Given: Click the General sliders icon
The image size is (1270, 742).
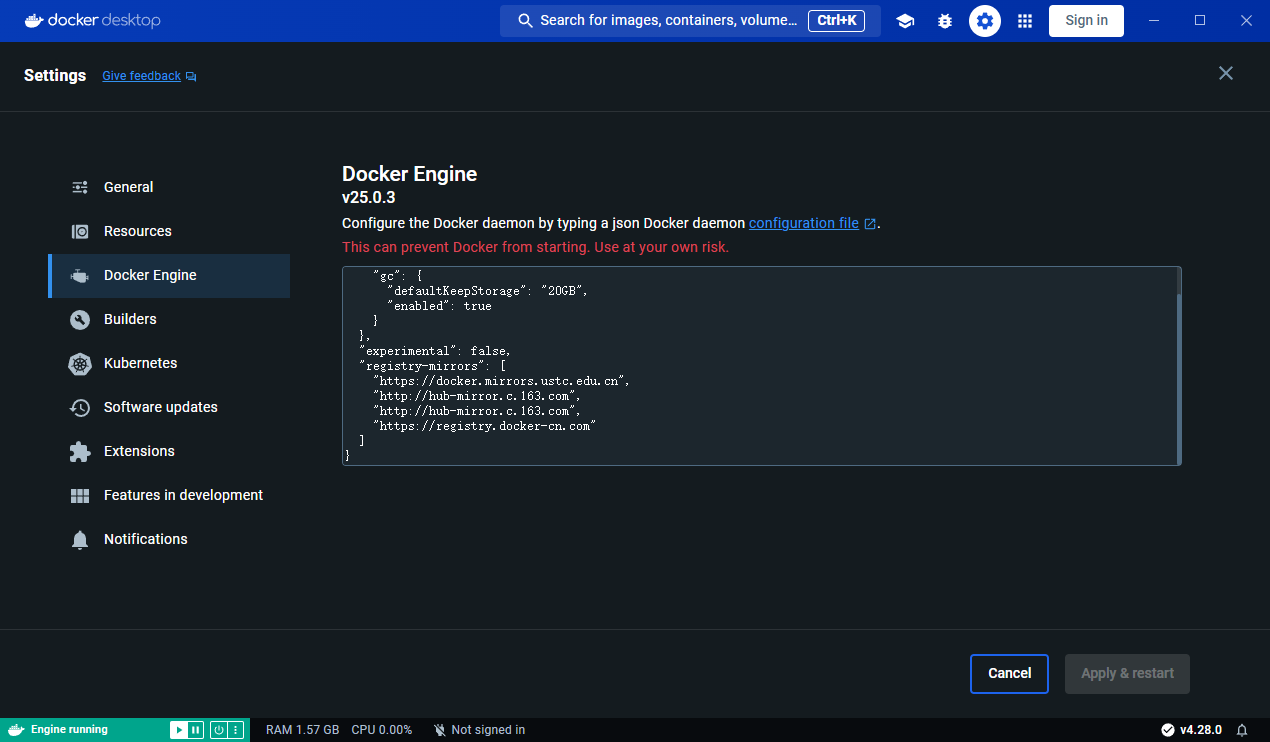Looking at the screenshot, I should tap(80, 187).
